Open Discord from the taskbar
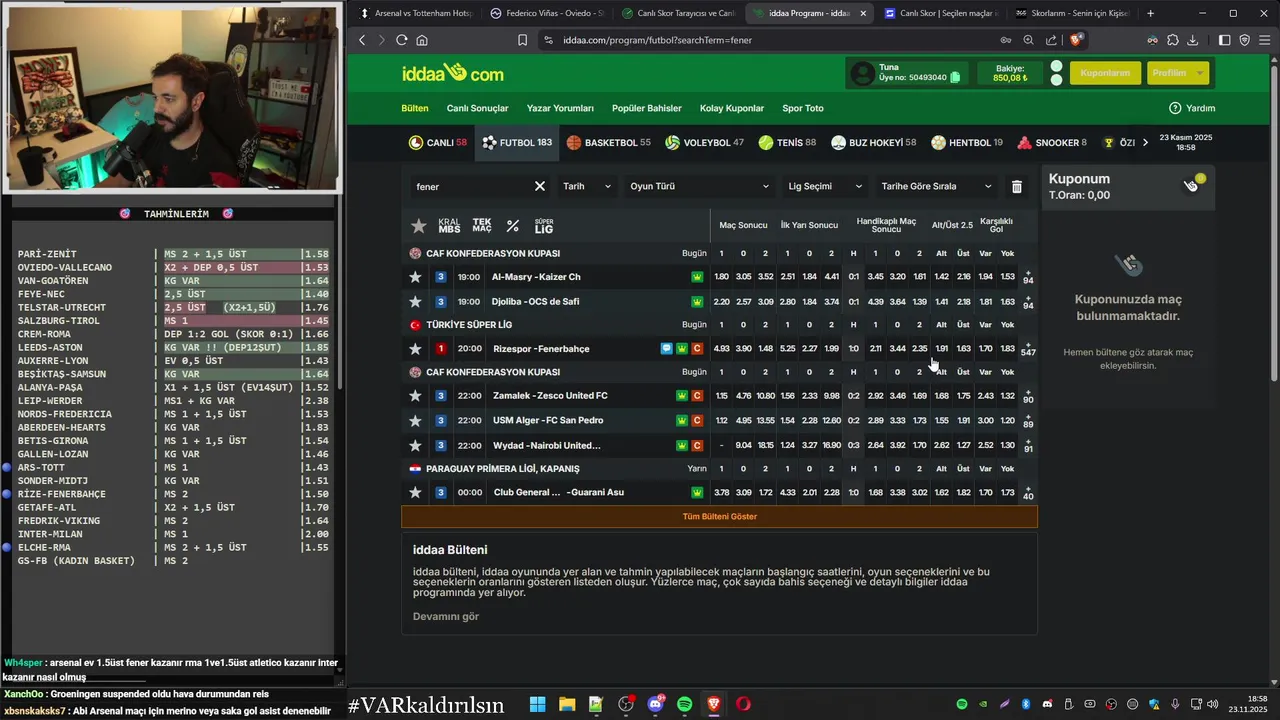Image resolution: width=1280 pixels, height=720 pixels. click(656, 704)
